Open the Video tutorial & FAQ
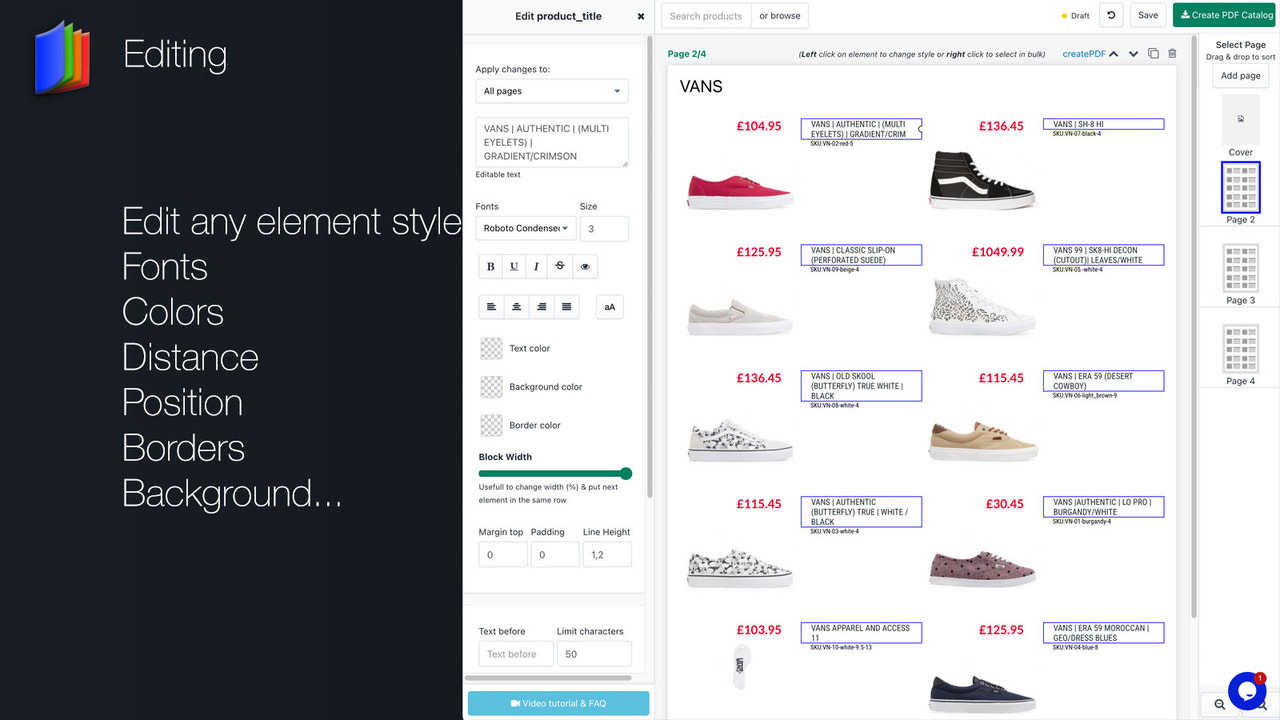 tap(558, 703)
